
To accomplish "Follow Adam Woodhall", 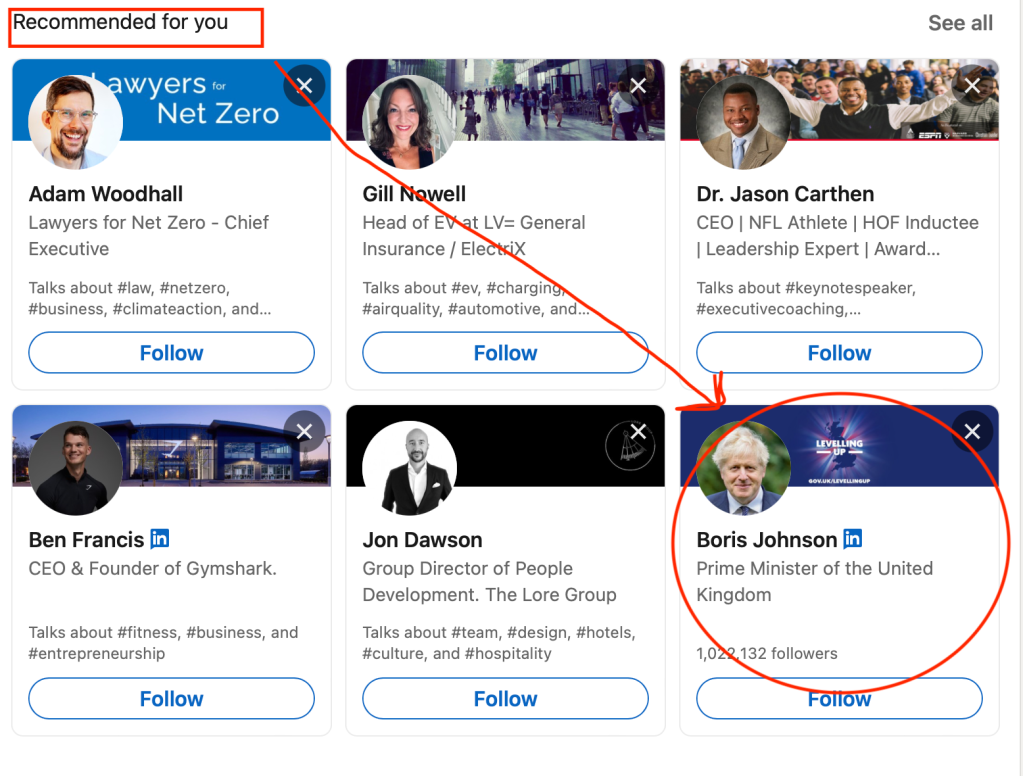I will coord(171,353).
